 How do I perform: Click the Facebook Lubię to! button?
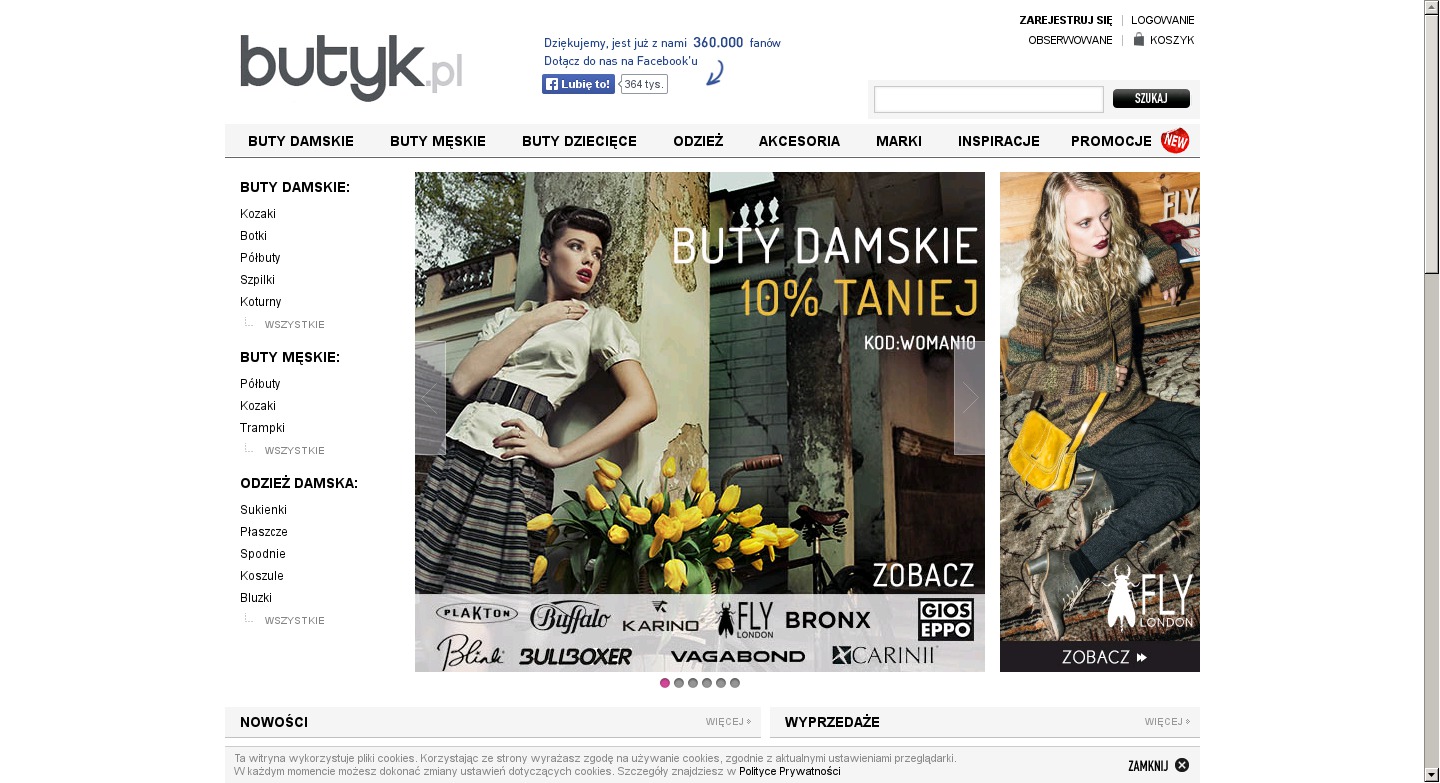[x=578, y=84]
